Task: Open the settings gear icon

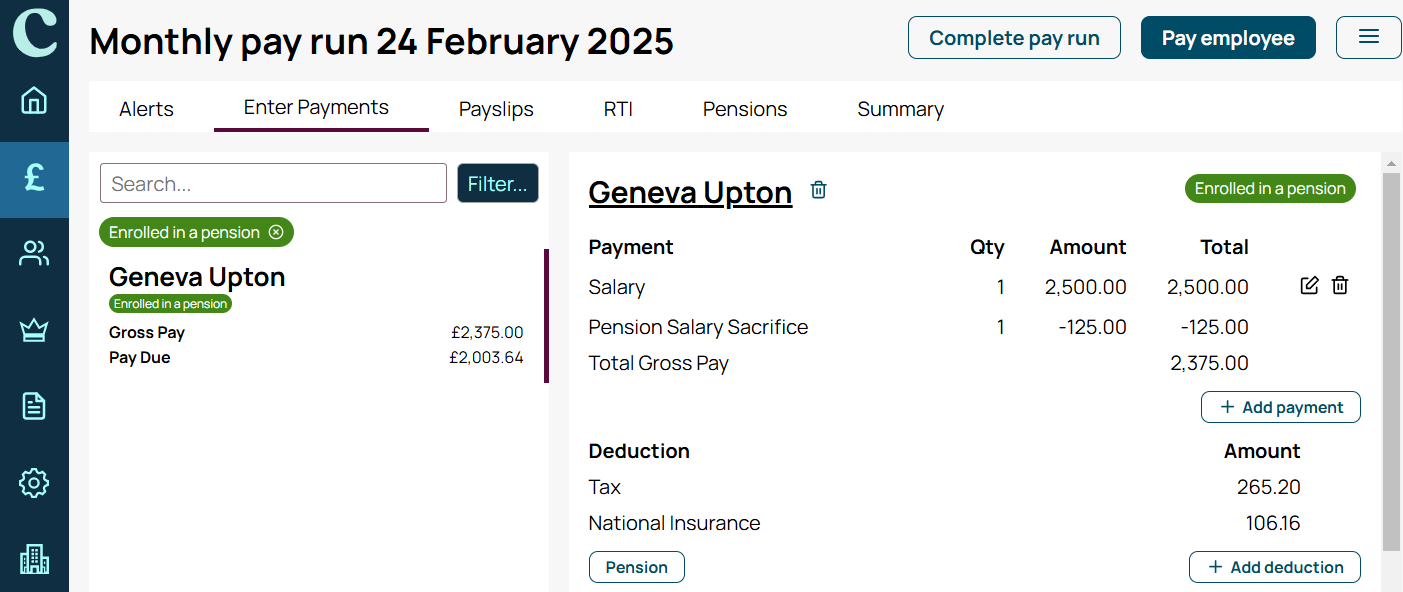Action: pos(34,483)
